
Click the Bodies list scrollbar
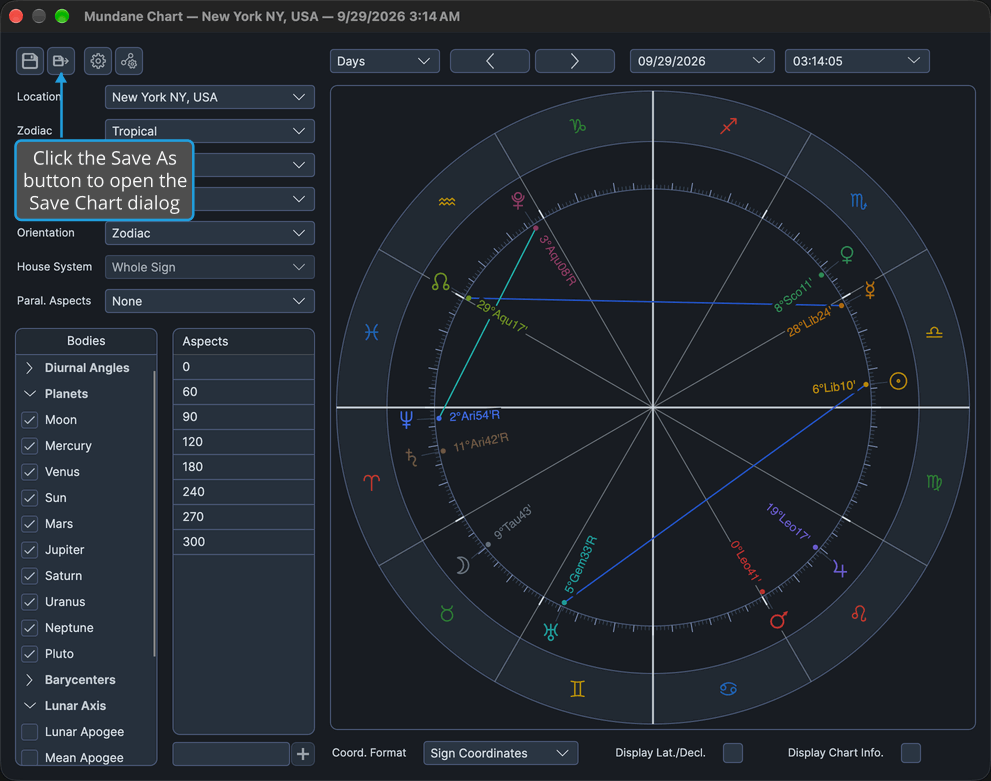pos(154,513)
